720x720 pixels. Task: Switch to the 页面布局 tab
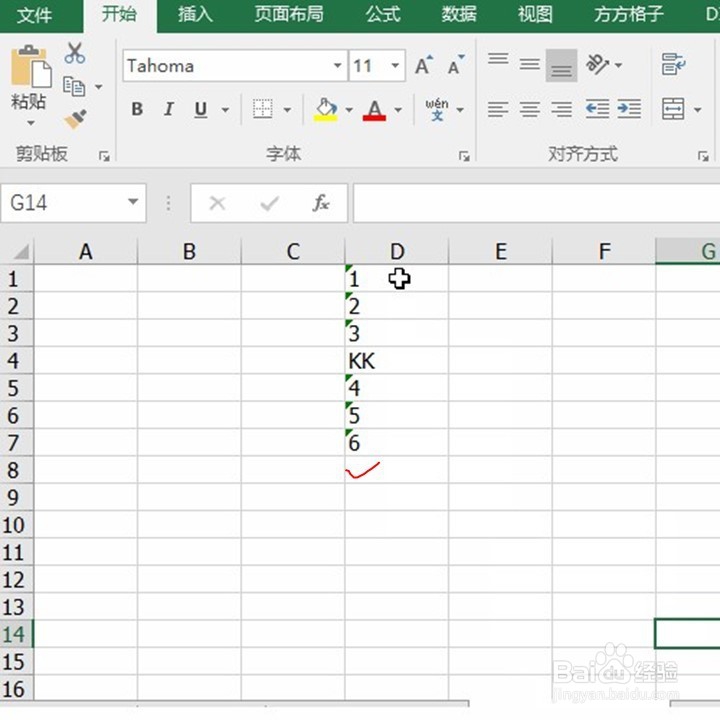click(x=289, y=14)
